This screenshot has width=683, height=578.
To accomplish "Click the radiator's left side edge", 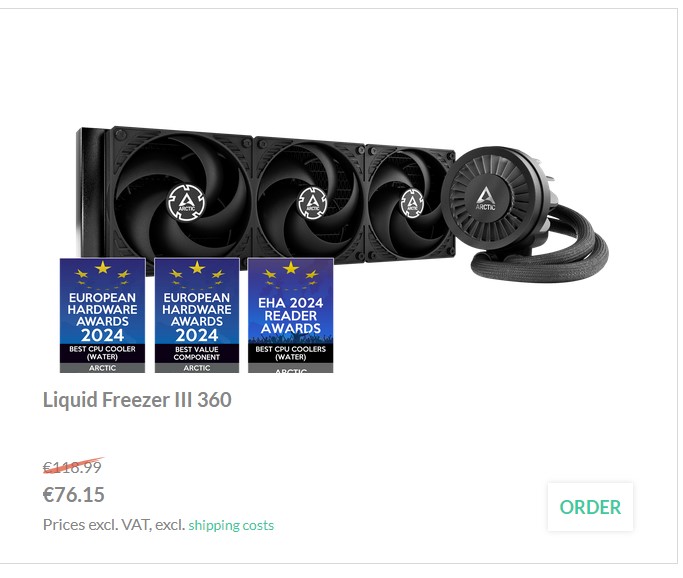I will pos(91,192).
